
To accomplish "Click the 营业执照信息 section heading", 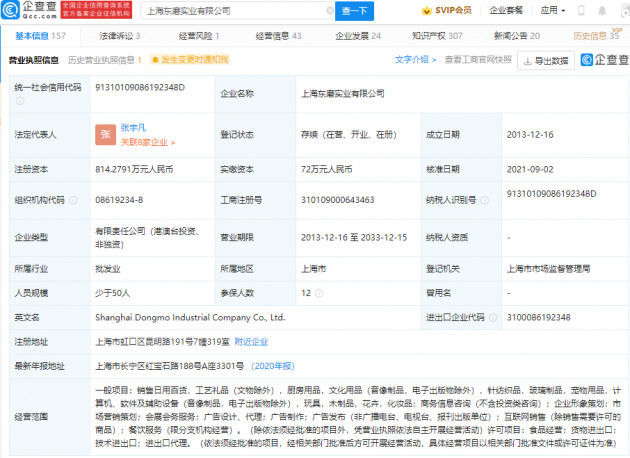I will (x=34, y=60).
